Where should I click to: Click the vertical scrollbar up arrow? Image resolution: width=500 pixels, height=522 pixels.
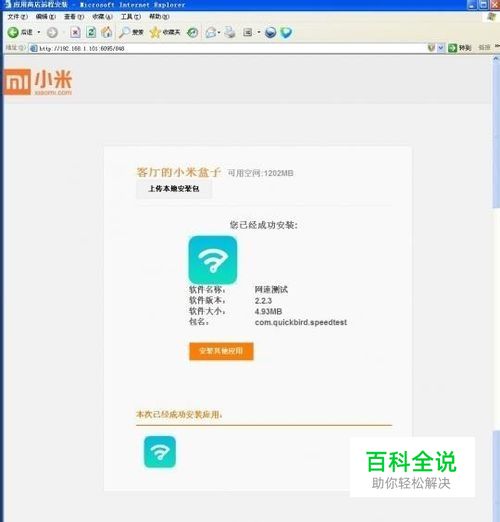[496, 59]
